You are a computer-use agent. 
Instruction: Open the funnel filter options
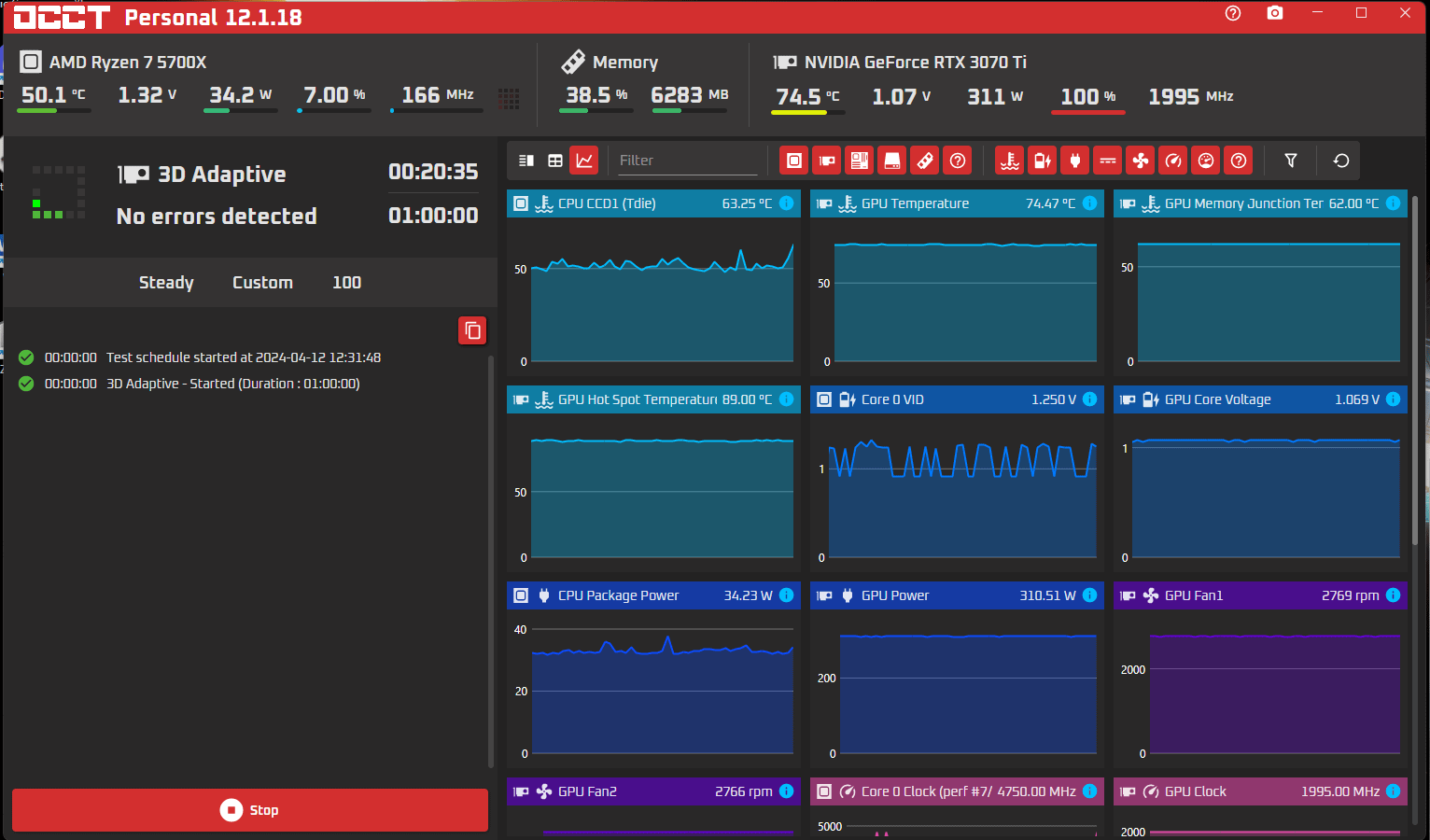[1291, 161]
